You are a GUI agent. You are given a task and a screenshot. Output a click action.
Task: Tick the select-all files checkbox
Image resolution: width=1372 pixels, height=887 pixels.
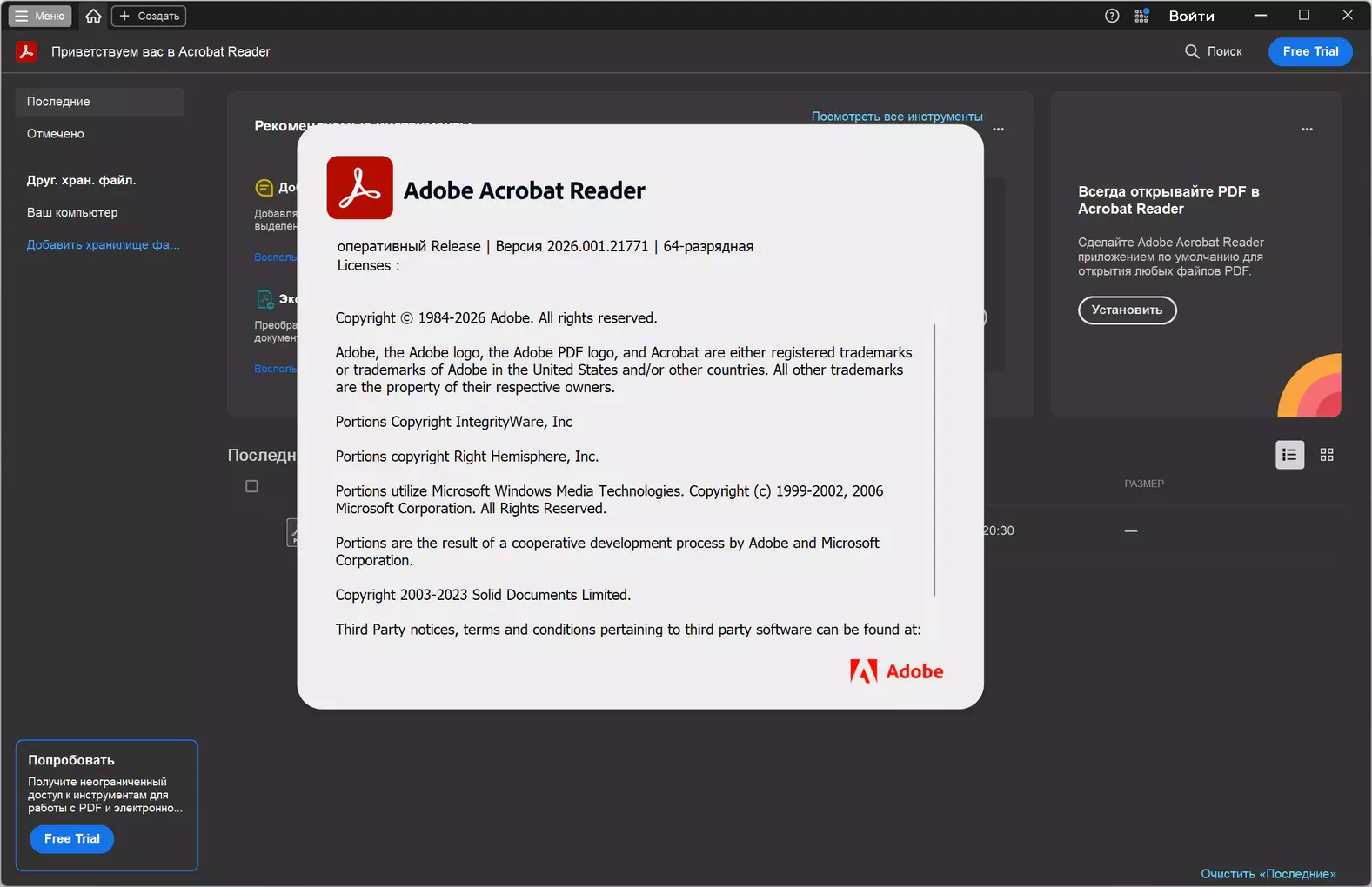point(251,486)
